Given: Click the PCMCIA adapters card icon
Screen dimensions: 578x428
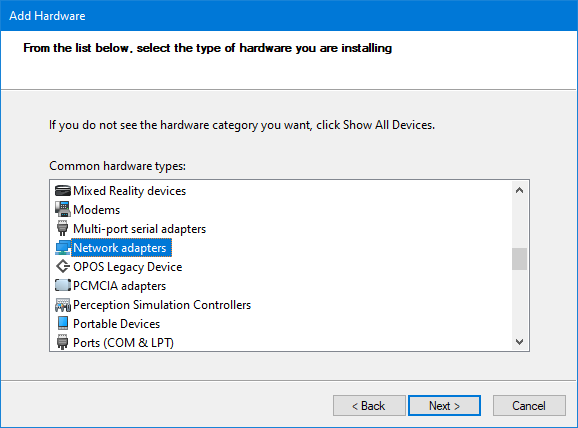Looking at the screenshot, I should tap(63, 285).
